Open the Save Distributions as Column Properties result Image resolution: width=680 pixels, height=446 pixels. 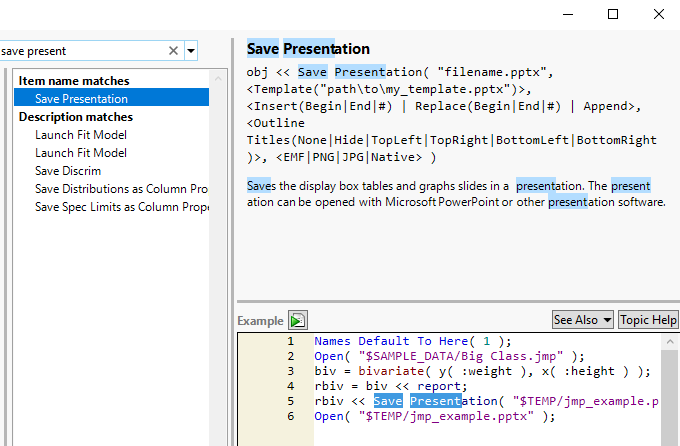(121, 189)
